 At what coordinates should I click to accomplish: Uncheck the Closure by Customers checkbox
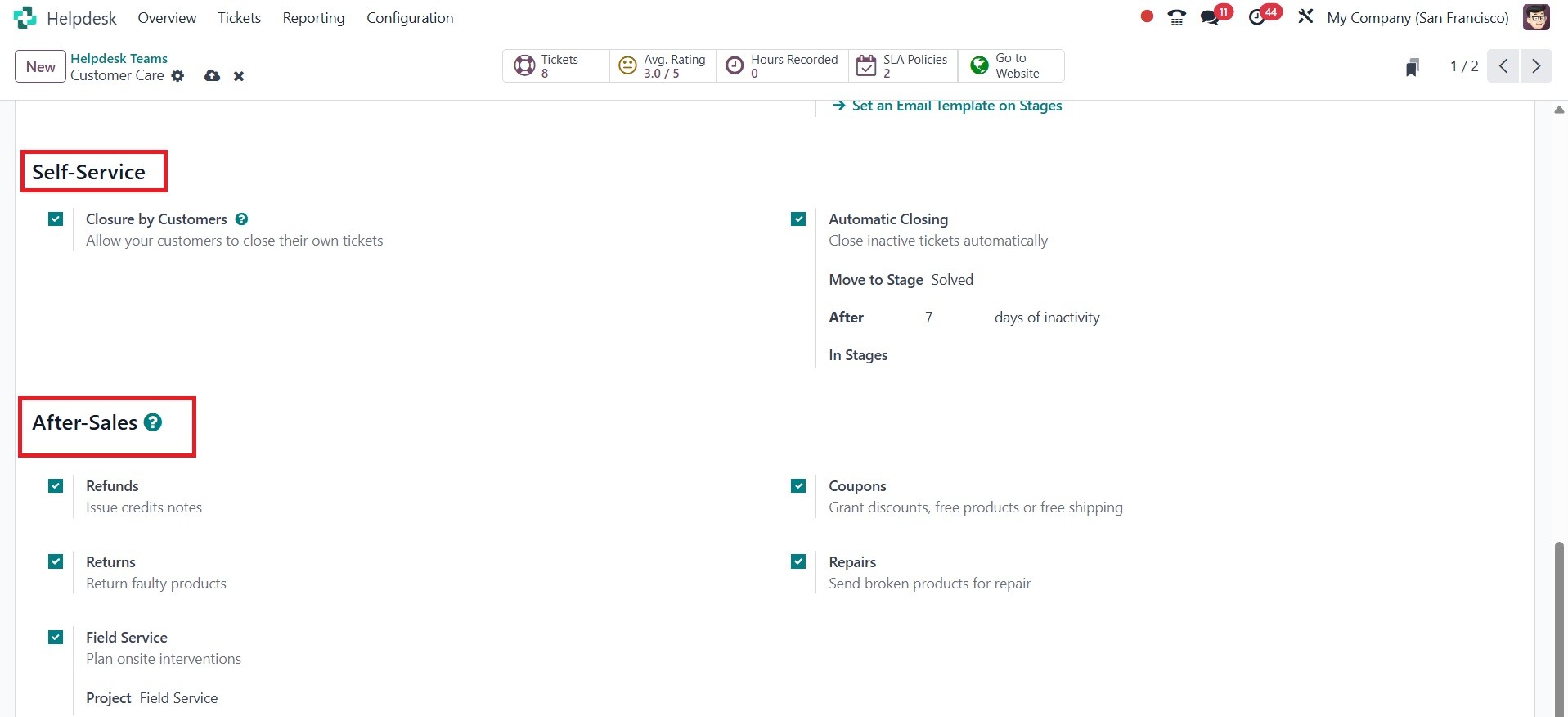click(x=56, y=219)
